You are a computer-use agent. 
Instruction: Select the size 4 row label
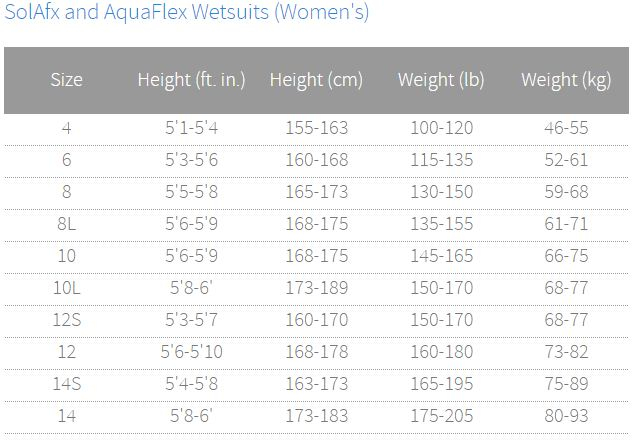[x=66, y=128]
